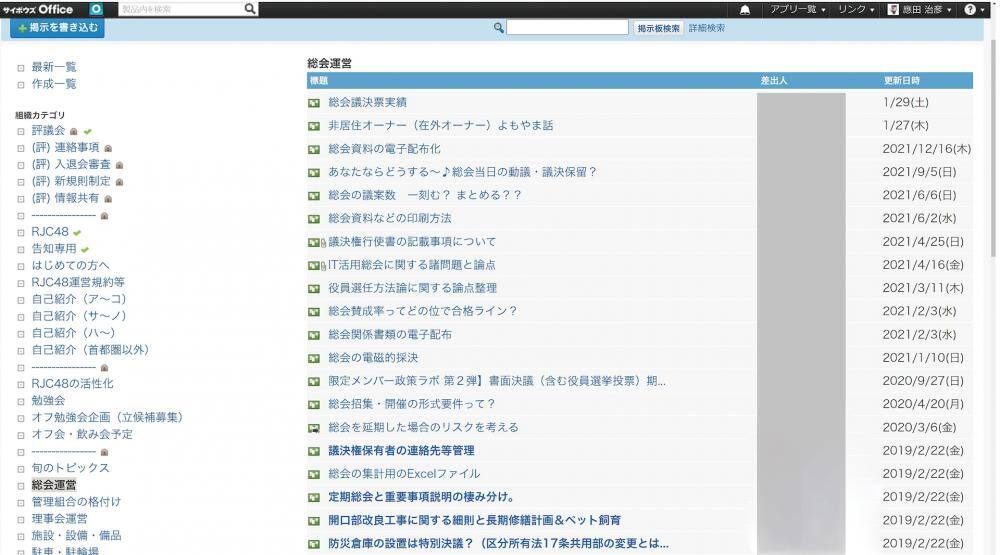Click the icon beside 総会の集計用のExcelファイル
1000x555 pixels.
pyautogui.click(x=314, y=475)
